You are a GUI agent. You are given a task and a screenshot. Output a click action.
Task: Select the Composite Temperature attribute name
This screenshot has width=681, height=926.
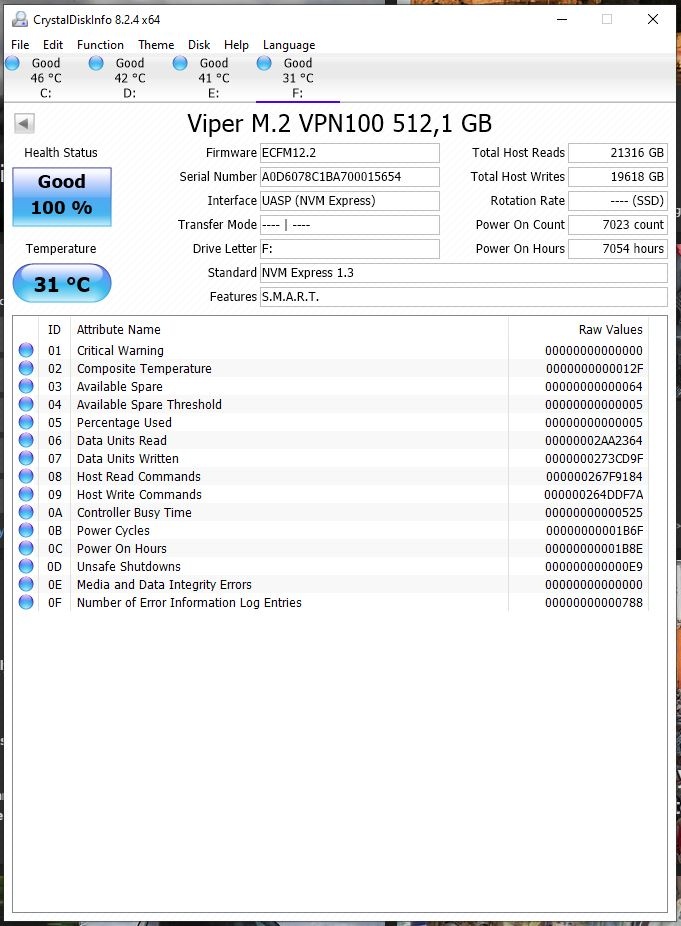click(x=144, y=369)
